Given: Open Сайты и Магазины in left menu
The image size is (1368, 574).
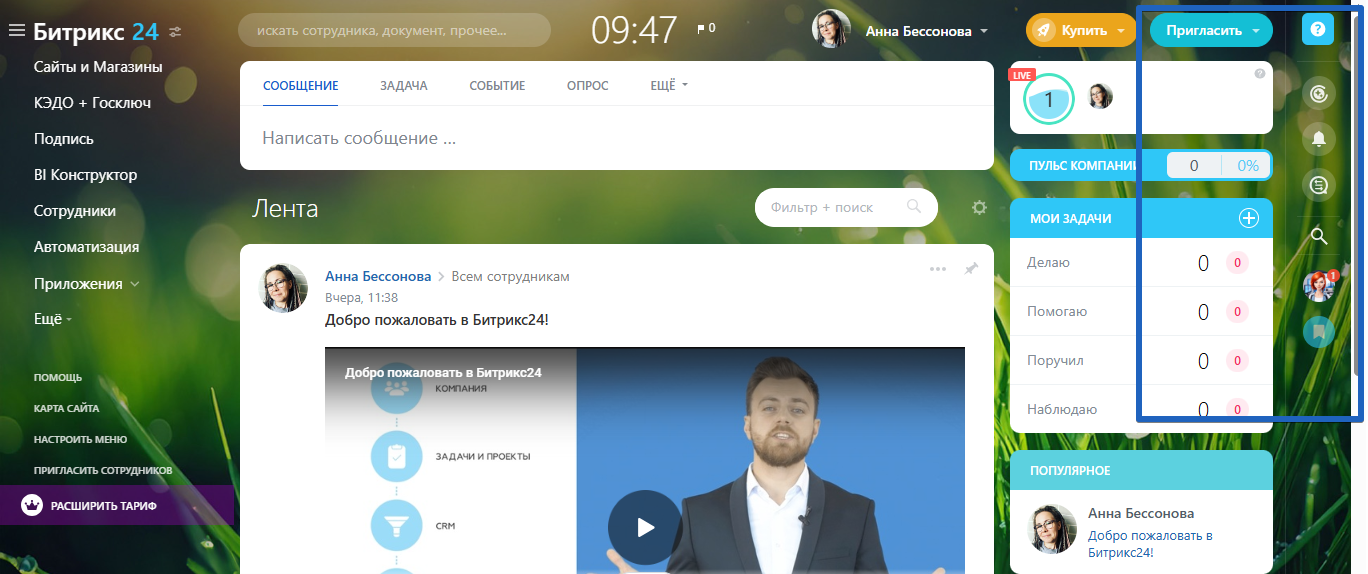Looking at the screenshot, I should tap(98, 67).
